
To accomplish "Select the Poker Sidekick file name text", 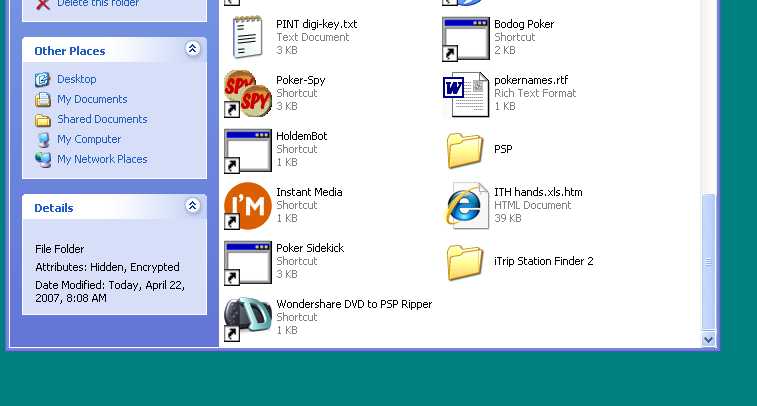I will click(310, 248).
